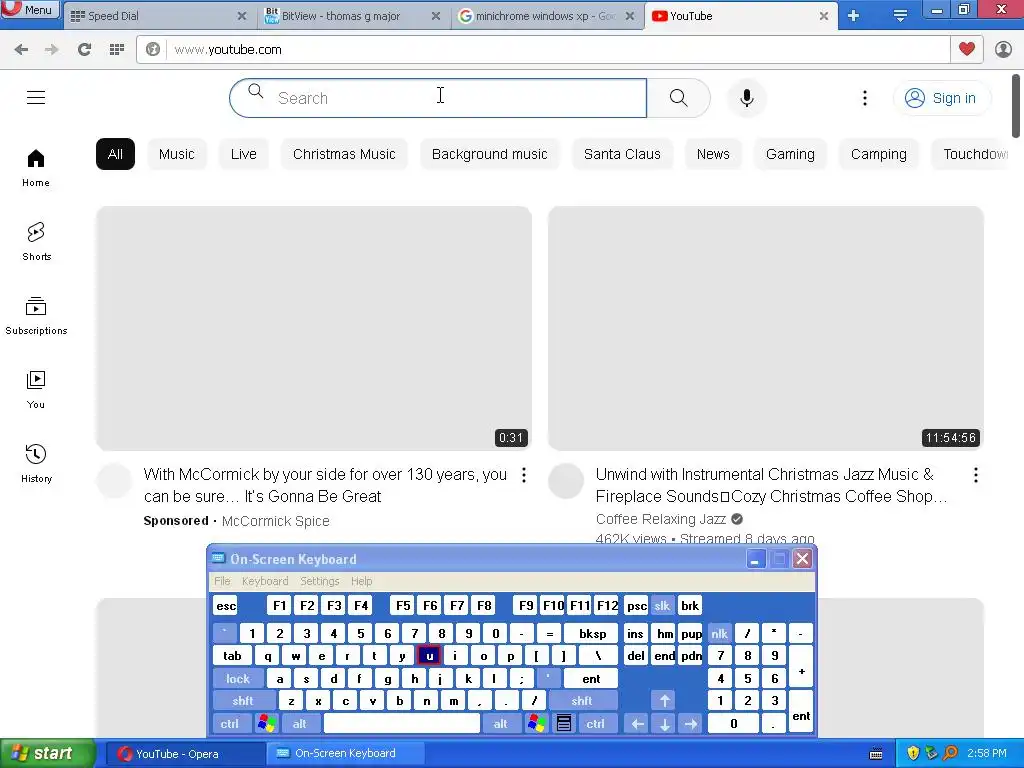
Task: Select the Live filter chip
Action: pyautogui.click(x=244, y=154)
